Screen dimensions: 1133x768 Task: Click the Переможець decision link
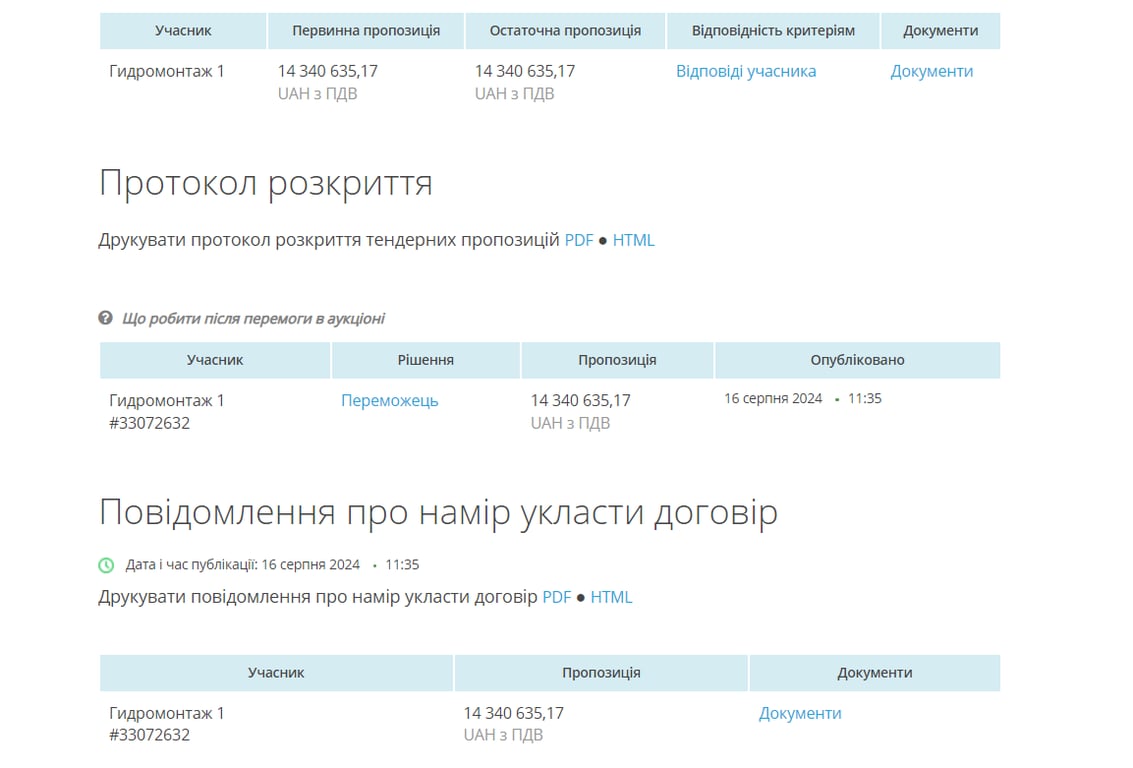point(389,399)
